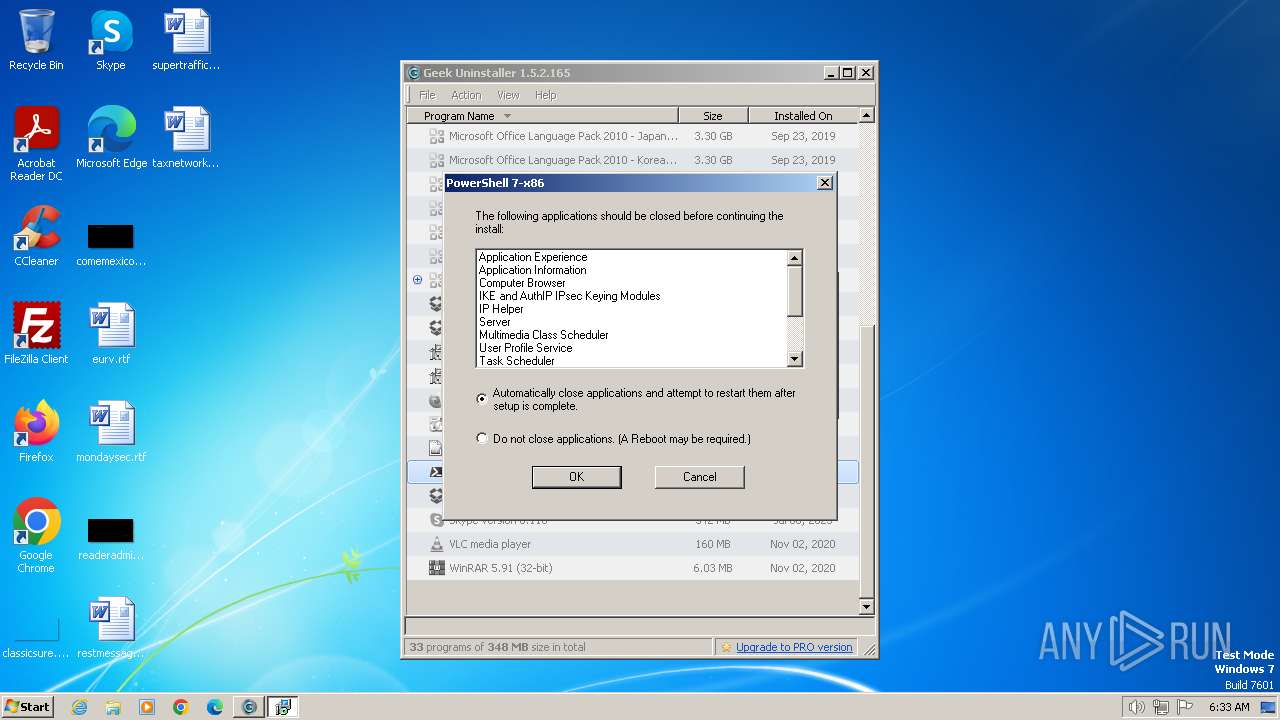Click program list scroll up arrow
Image resolution: width=1280 pixels, height=720 pixels.
[x=867, y=115]
